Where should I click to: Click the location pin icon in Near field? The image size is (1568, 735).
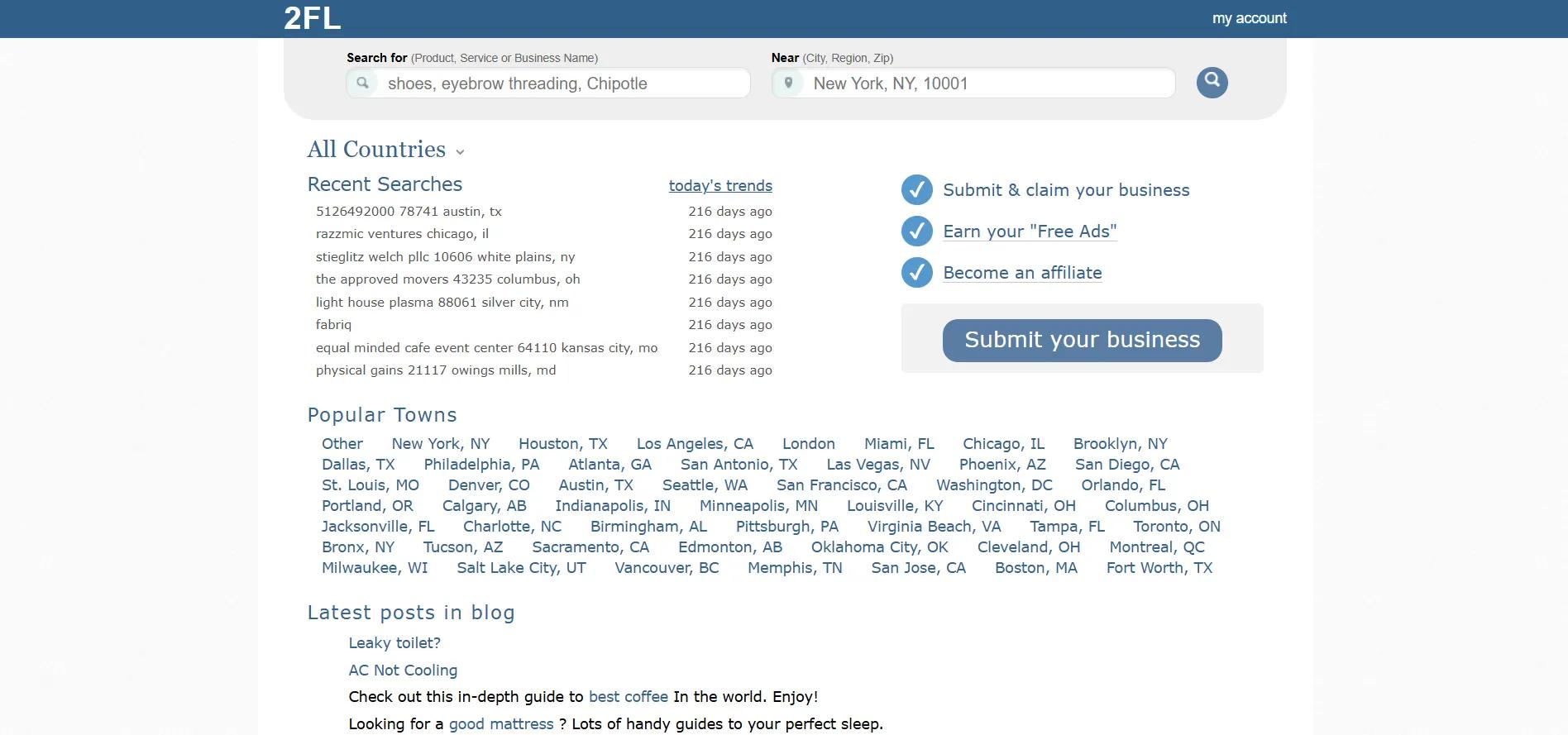point(788,83)
